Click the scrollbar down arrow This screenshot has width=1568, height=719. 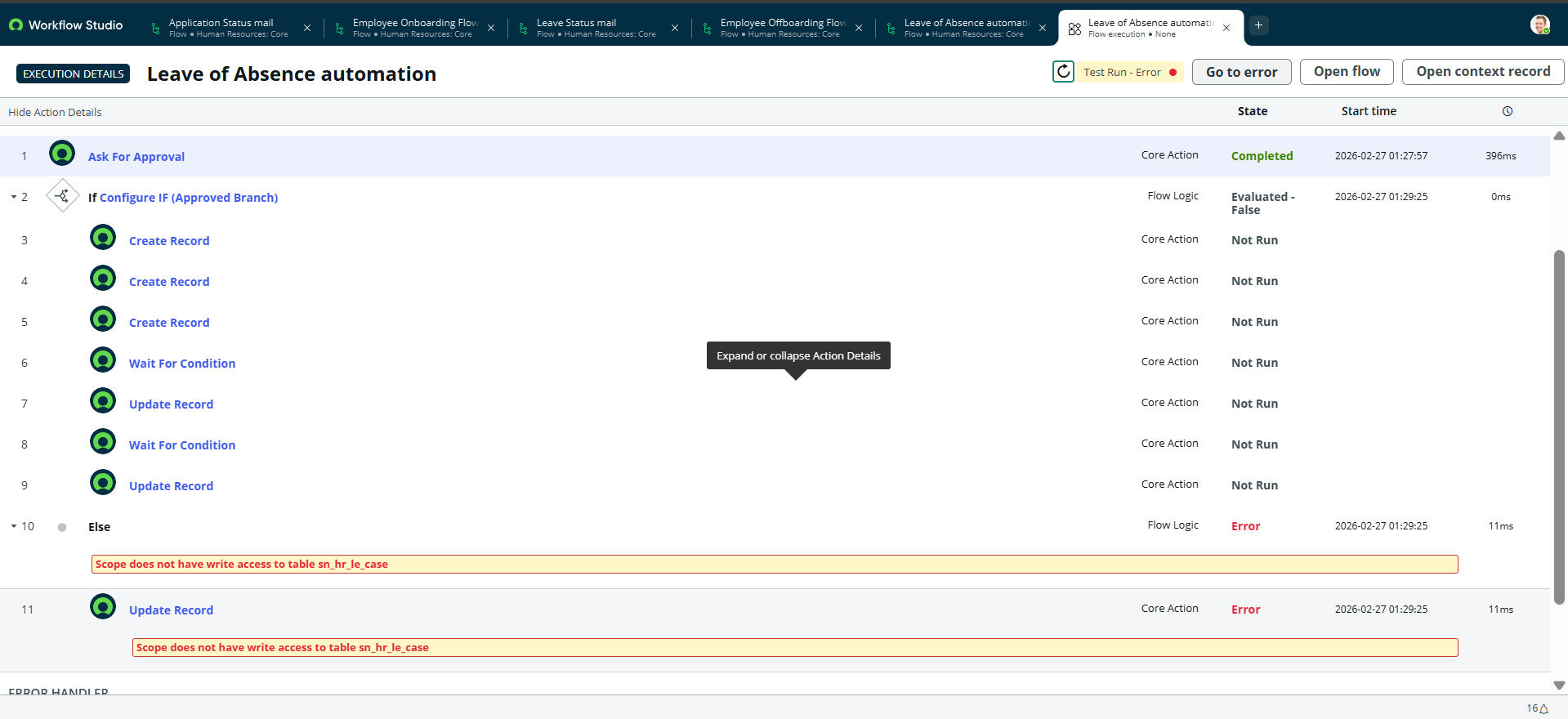pos(1559,686)
